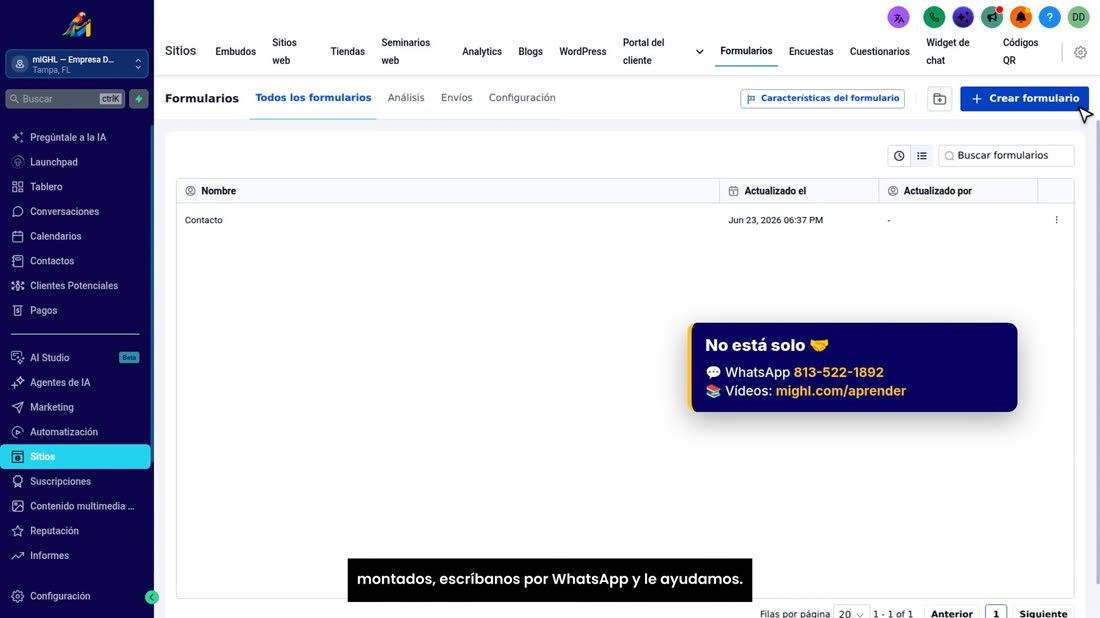1100x618 pixels.
Task: Click the Buscar formularios search field
Action: click(x=1006, y=156)
